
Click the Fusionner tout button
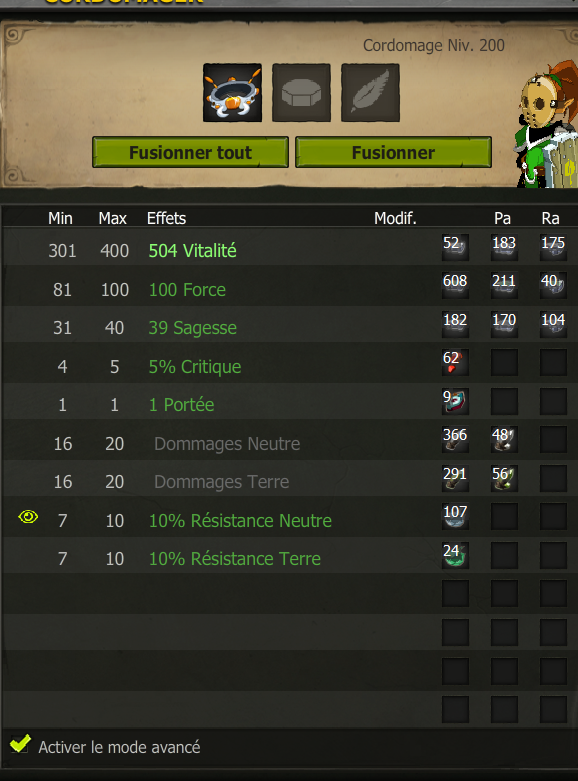coord(190,152)
